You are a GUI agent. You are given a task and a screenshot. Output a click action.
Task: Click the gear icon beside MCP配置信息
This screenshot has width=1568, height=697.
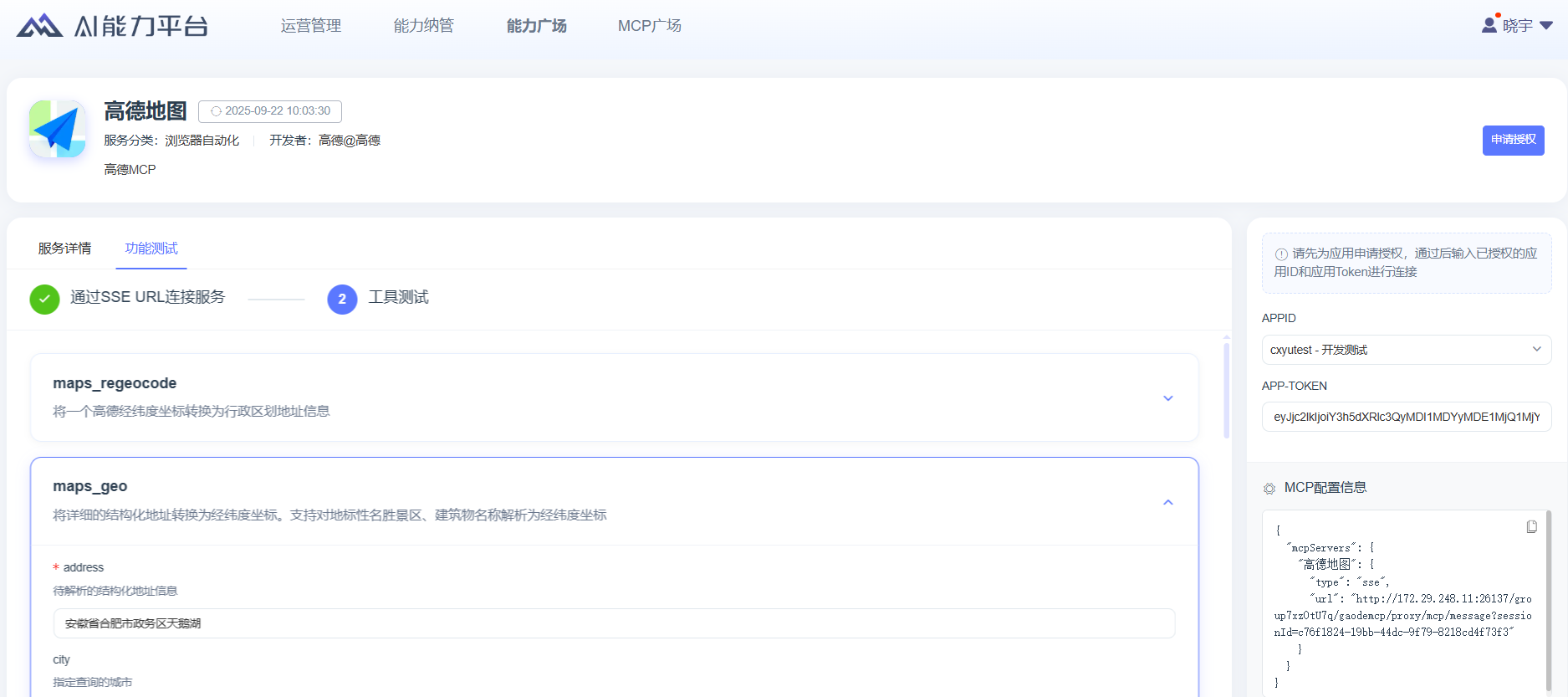pyautogui.click(x=1269, y=489)
